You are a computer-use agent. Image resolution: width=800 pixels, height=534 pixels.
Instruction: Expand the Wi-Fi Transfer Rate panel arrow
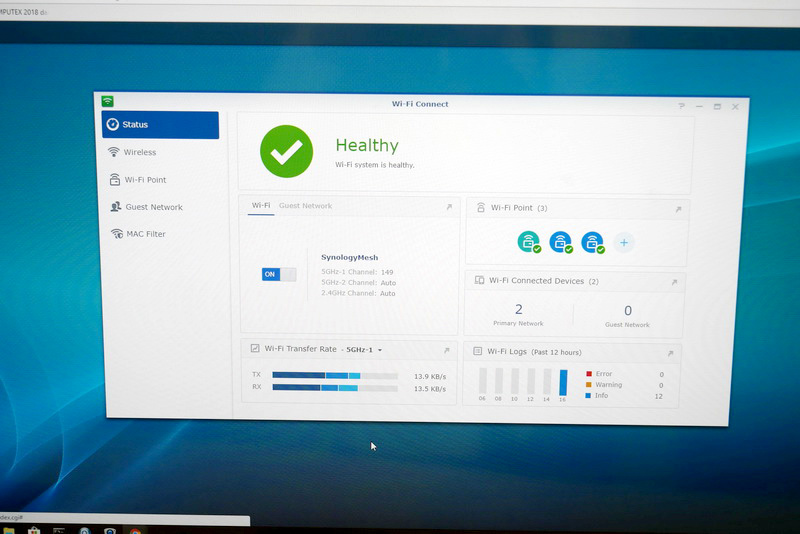(446, 350)
